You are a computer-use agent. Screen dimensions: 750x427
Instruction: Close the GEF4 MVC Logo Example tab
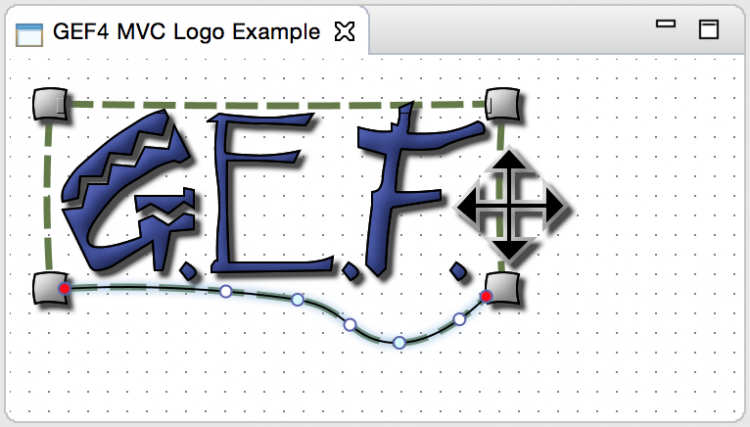point(344,32)
